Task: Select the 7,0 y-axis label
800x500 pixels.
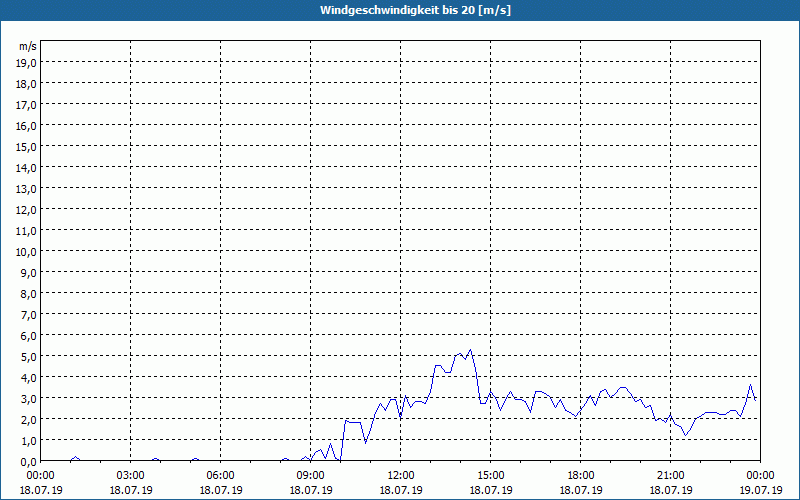Action: (x=27, y=314)
